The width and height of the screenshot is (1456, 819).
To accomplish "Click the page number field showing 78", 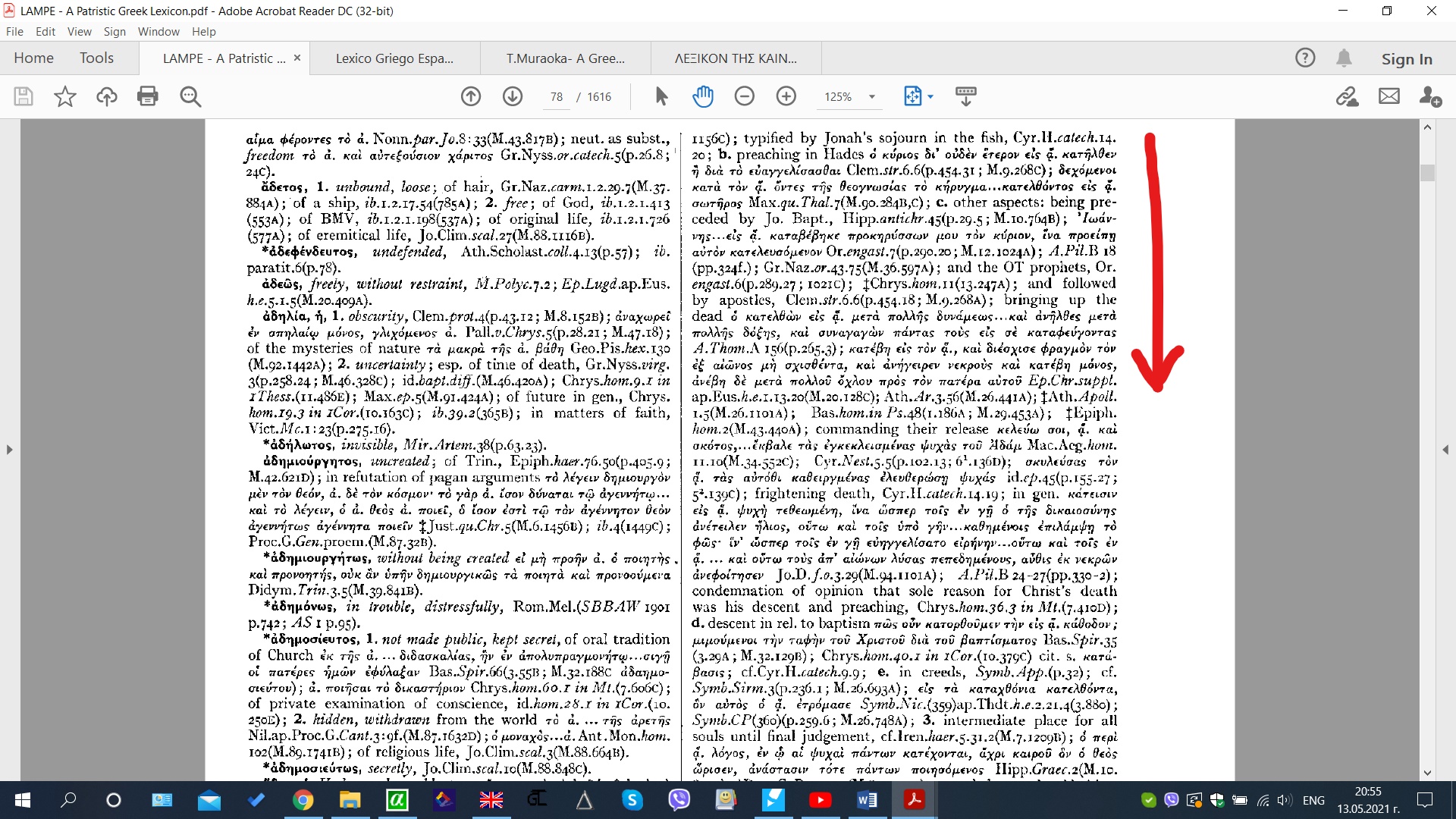I will coord(557,97).
